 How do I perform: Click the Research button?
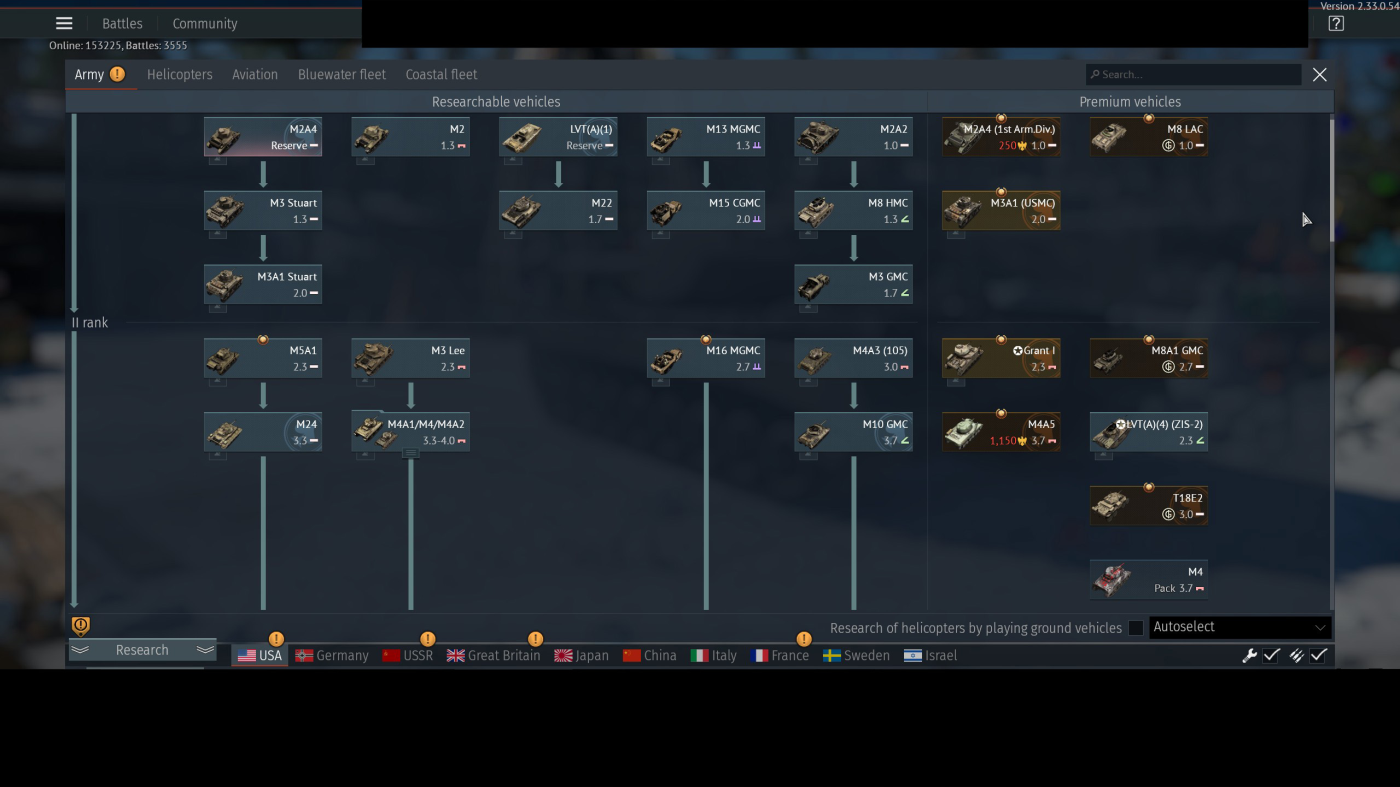pyautogui.click(x=142, y=650)
